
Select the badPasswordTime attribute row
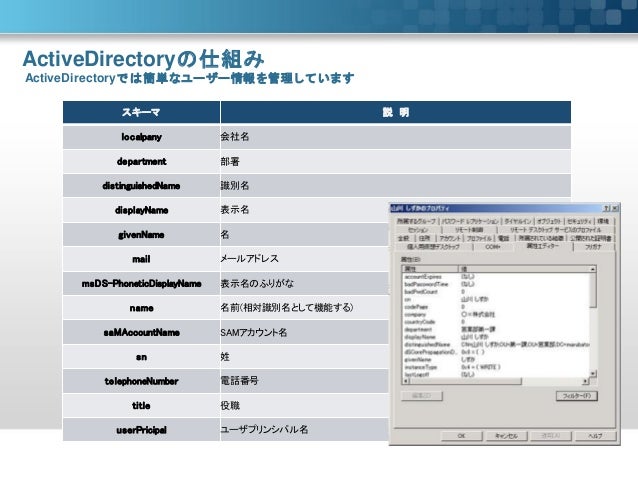click(x=496, y=284)
